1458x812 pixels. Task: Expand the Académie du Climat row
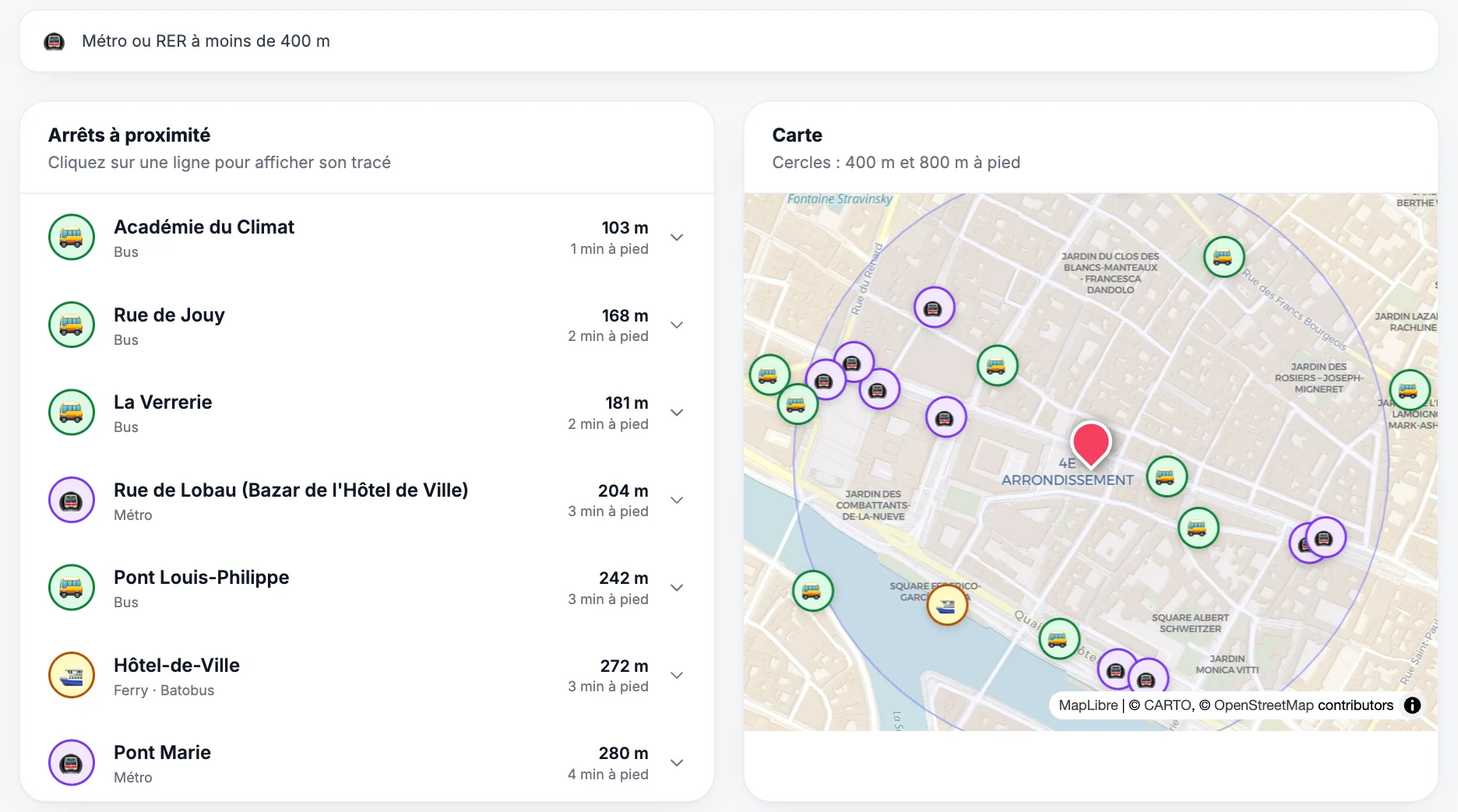pos(677,237)
